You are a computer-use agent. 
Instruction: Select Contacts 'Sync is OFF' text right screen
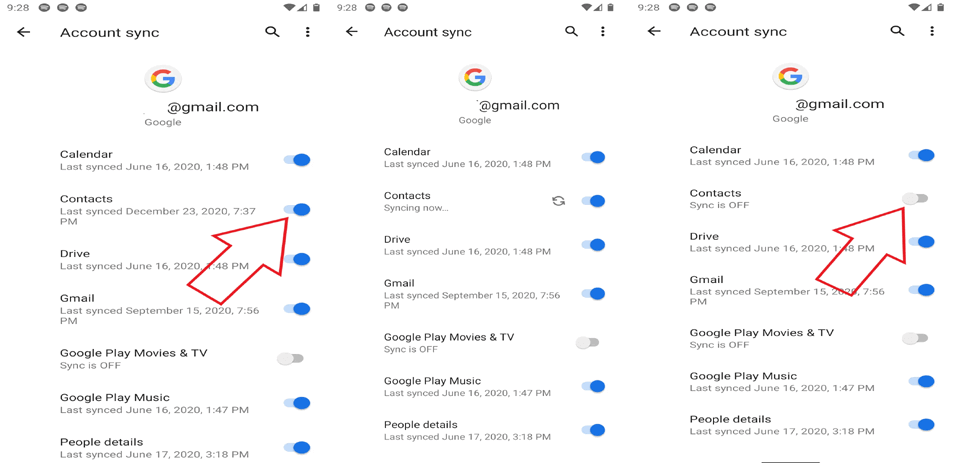[719, 205]
